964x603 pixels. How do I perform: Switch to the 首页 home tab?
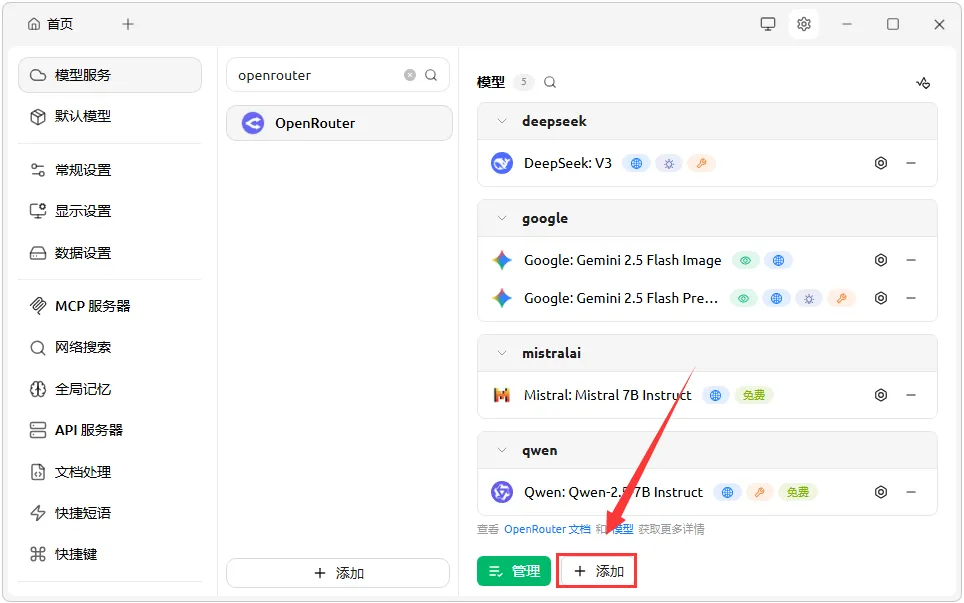tap(51, 24)
